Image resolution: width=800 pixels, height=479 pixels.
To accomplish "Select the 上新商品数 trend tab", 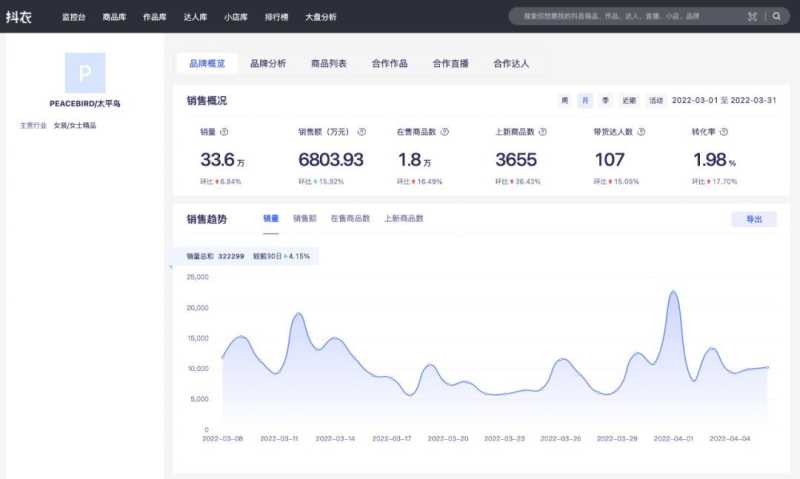I will tap(404, 219).
